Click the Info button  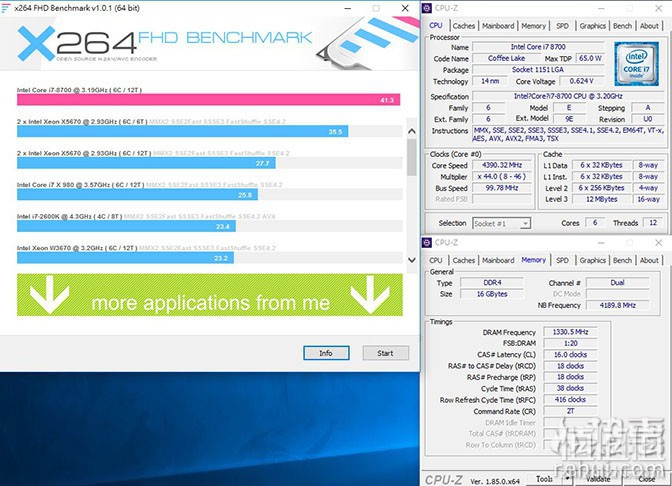click(326, 353)
